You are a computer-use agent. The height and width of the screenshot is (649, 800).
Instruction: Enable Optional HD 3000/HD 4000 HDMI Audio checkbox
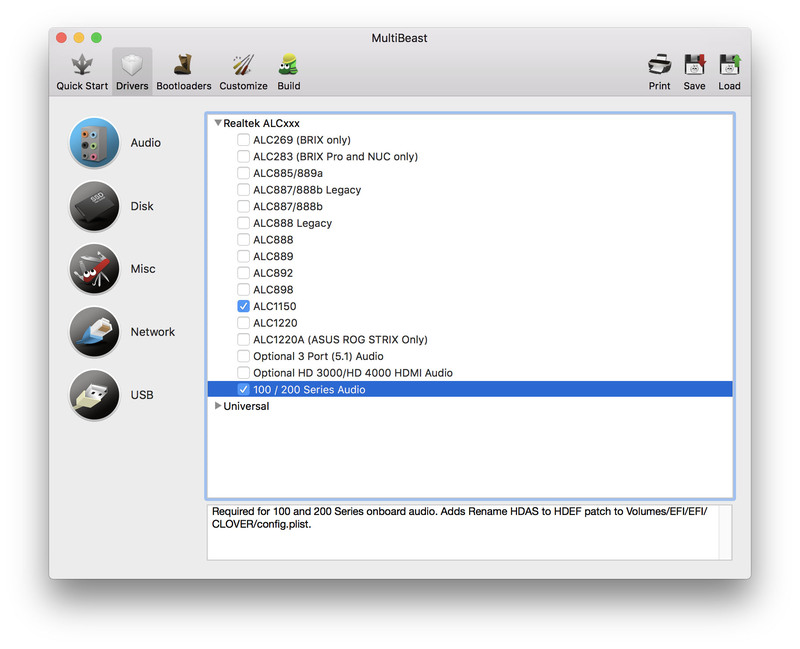pyautogui.click(x=243, y=373)
